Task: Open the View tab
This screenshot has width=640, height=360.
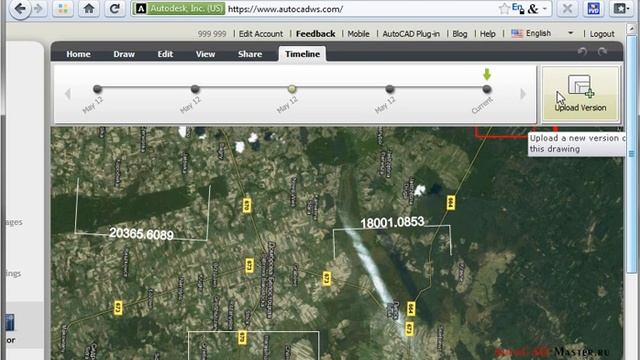Action: click(x=205, y=54)
